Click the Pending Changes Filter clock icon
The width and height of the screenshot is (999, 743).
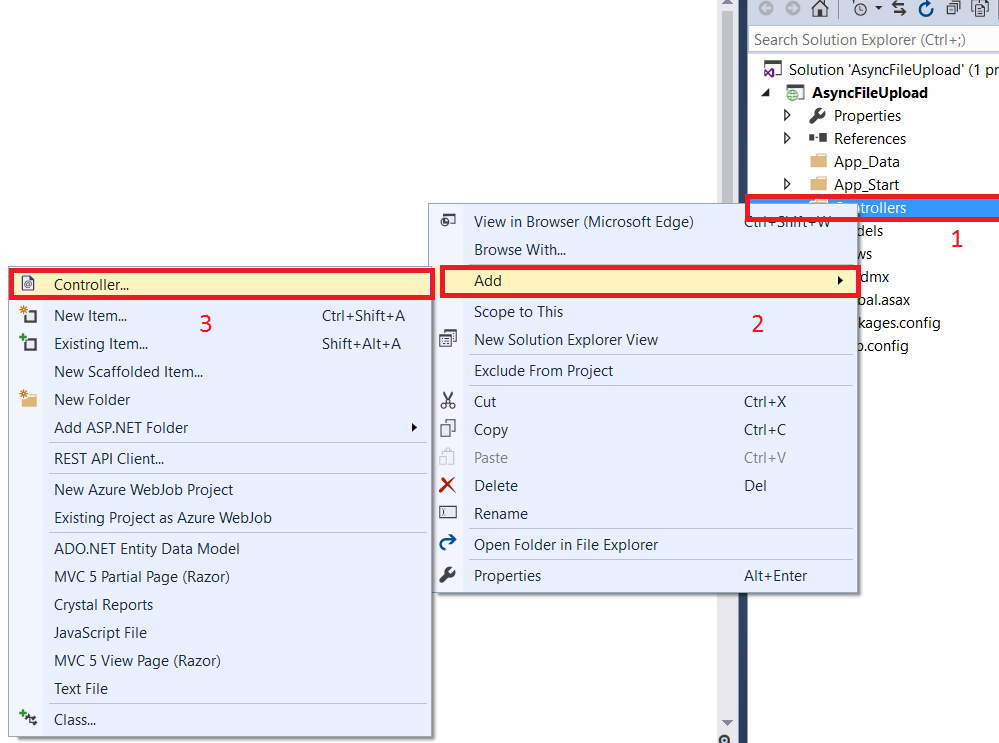coord(859,9)
